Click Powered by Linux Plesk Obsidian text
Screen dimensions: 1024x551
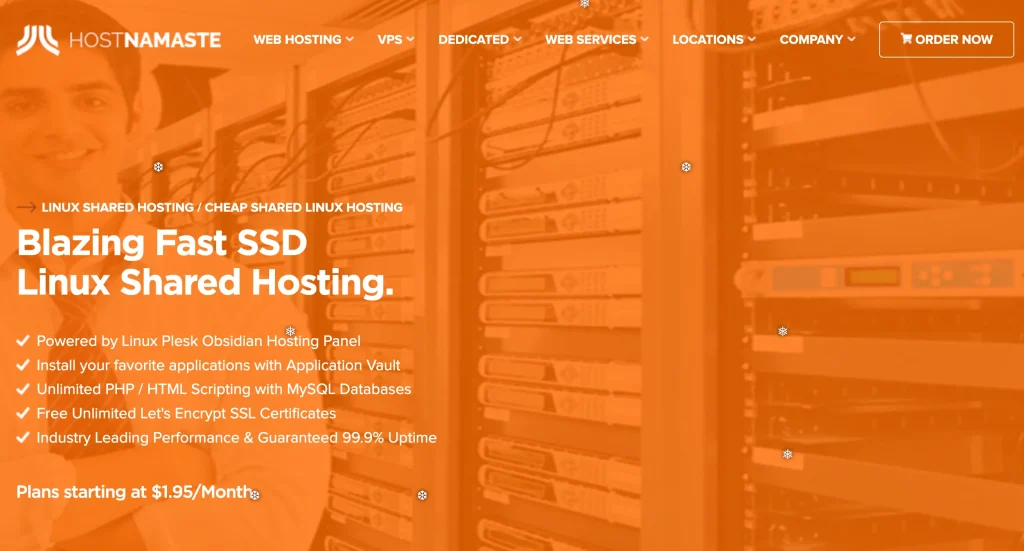(x=199, y=341)
